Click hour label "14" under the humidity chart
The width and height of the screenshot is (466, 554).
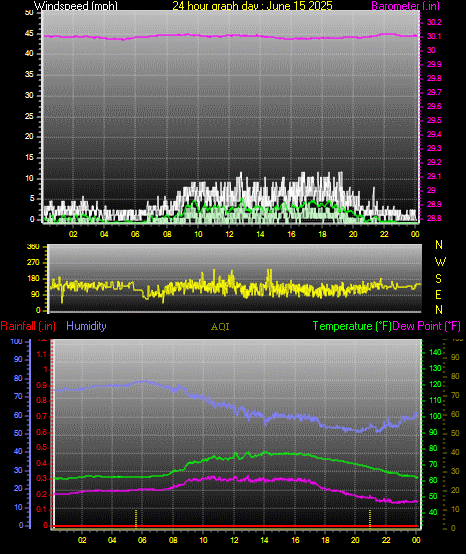pyautogui.click(x=265, y=540)
